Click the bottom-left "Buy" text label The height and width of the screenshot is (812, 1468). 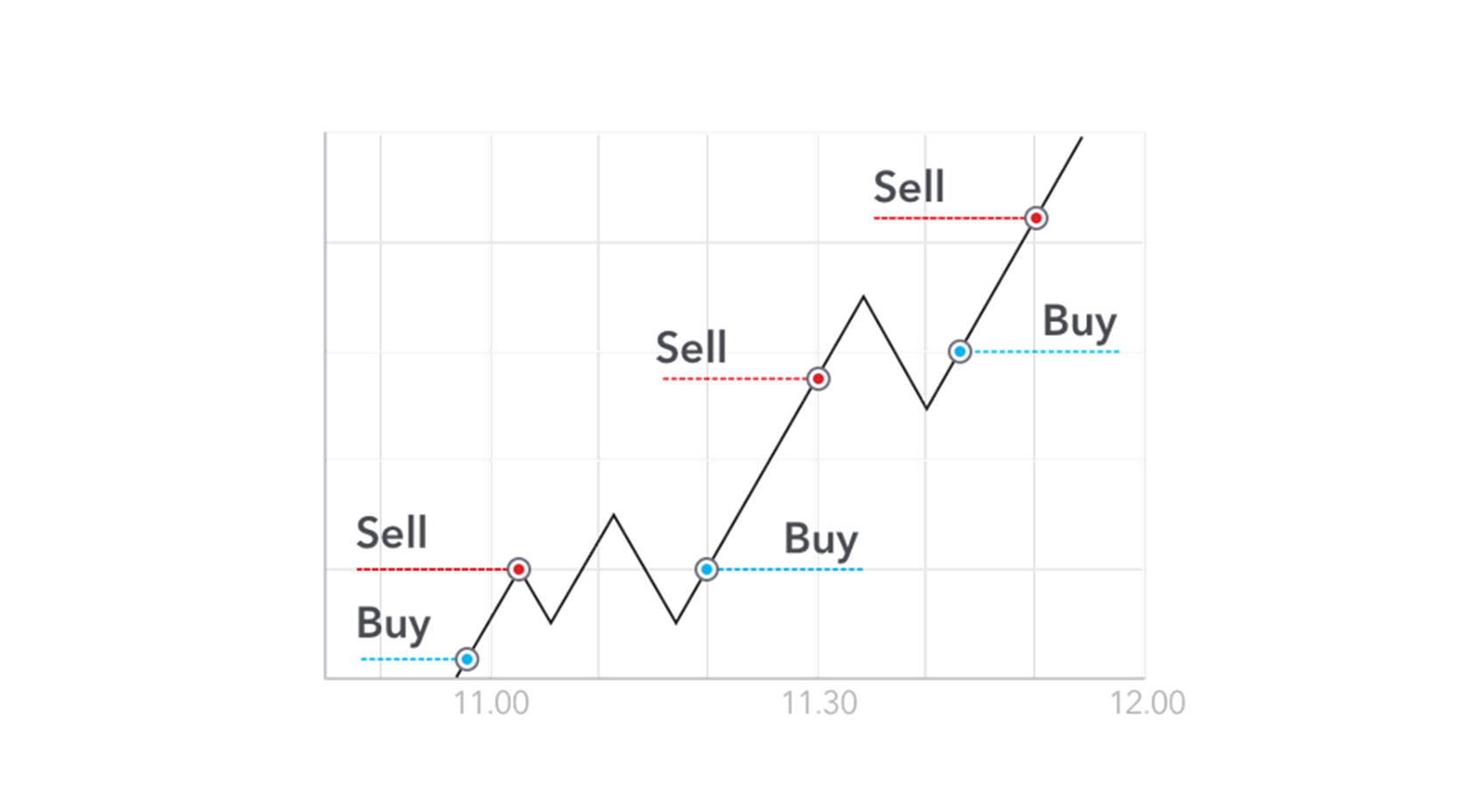(393, 625)
